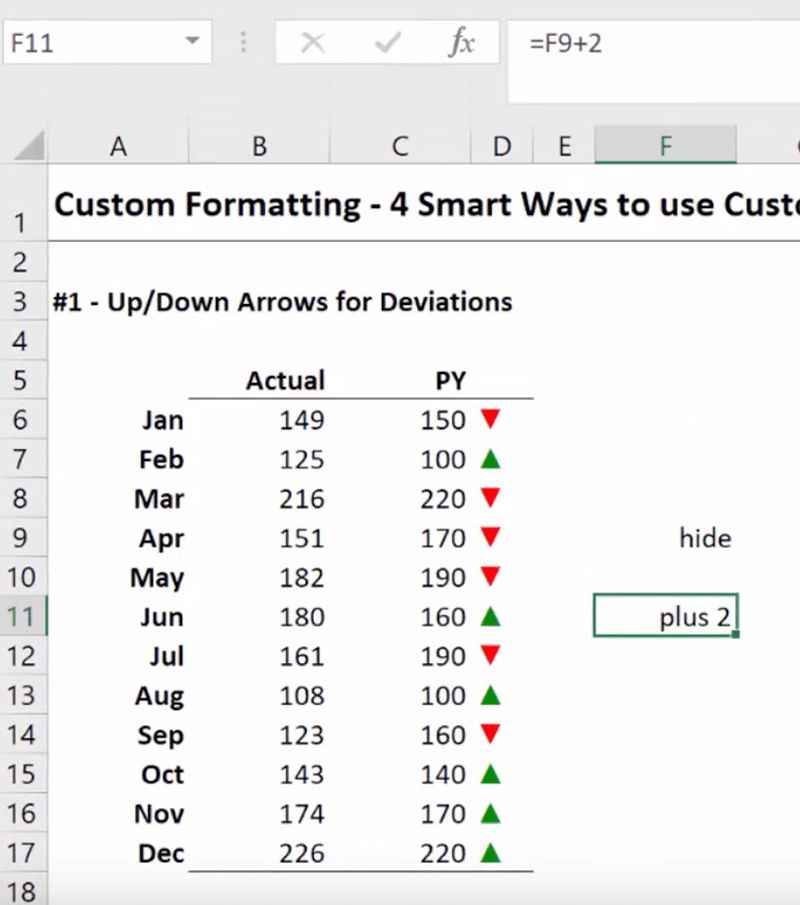Screen dimensions: 800x905
Task: Click the red down arrow in Jan row
Action: click(489, 419)
